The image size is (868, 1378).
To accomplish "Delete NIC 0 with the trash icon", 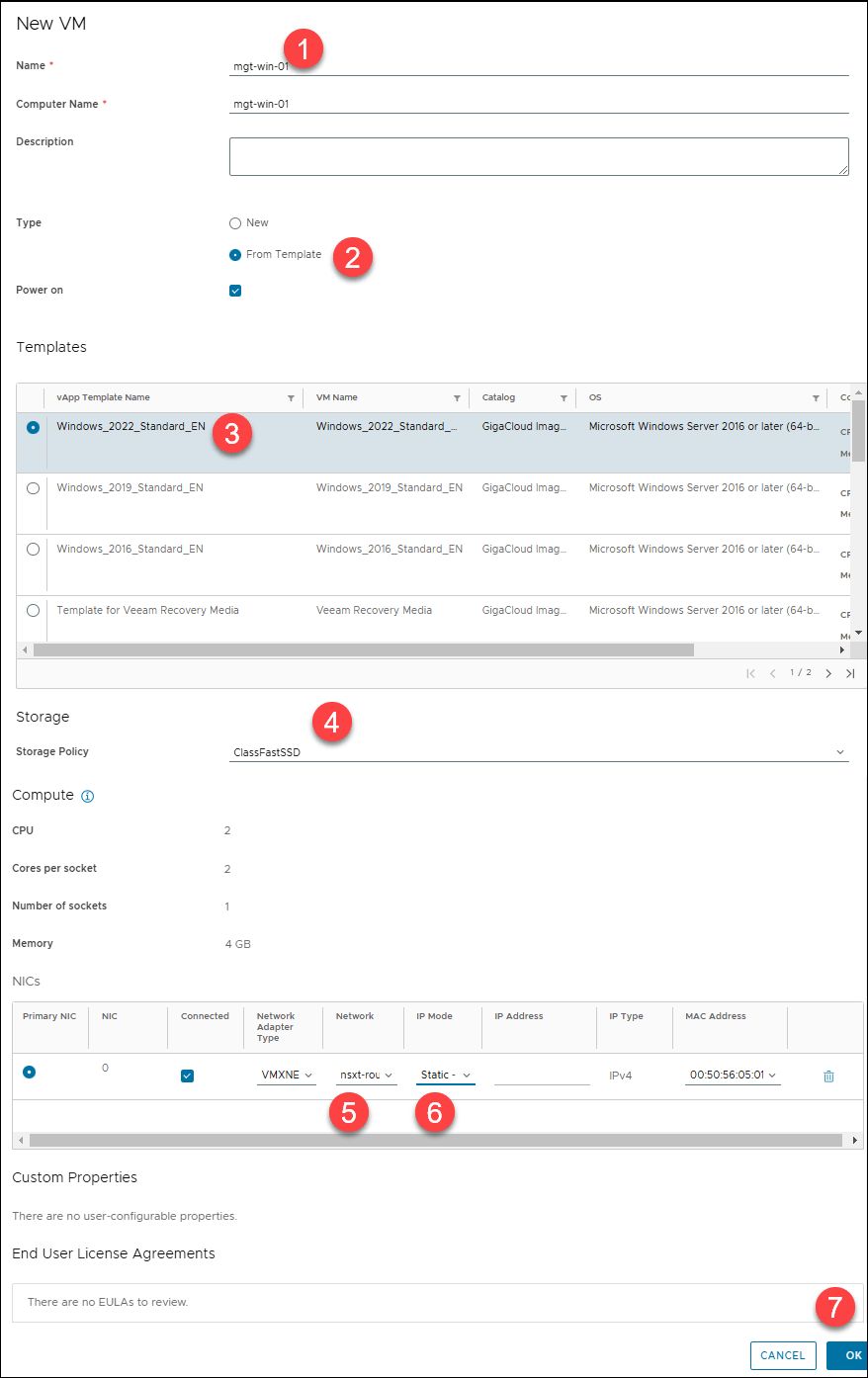I will tap(828, 1076).
